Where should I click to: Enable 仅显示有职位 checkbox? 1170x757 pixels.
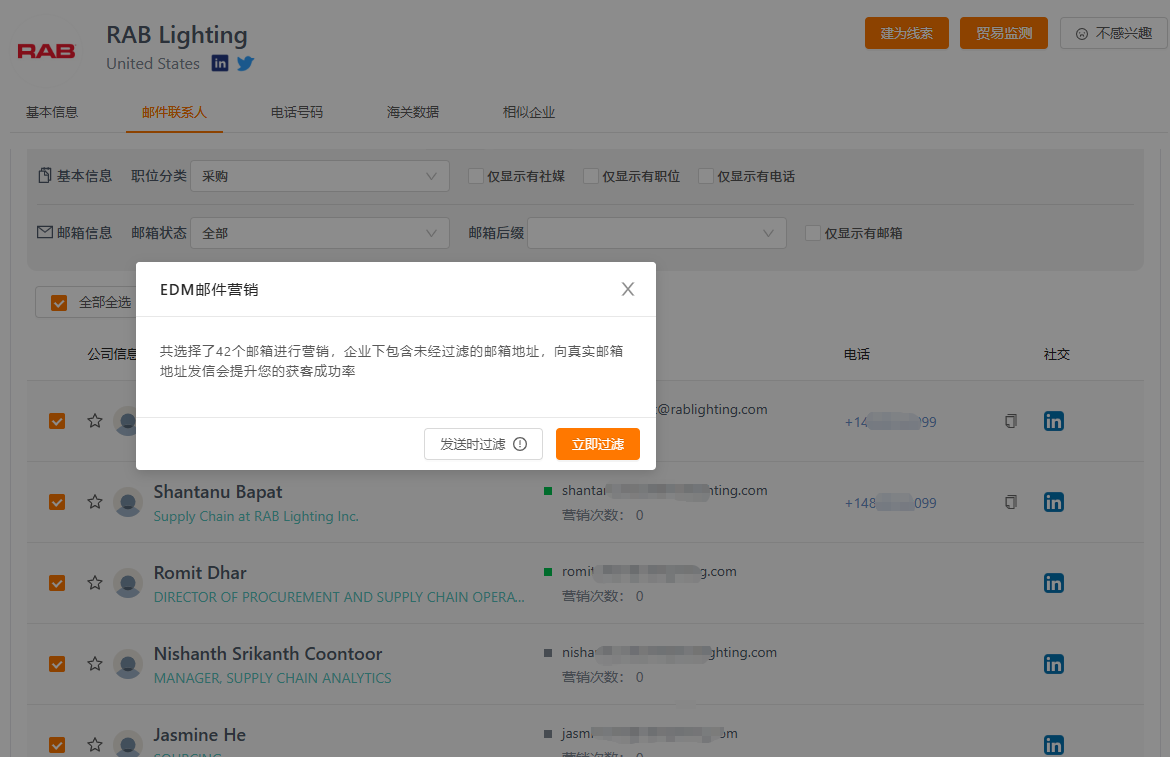click(590, 176)
